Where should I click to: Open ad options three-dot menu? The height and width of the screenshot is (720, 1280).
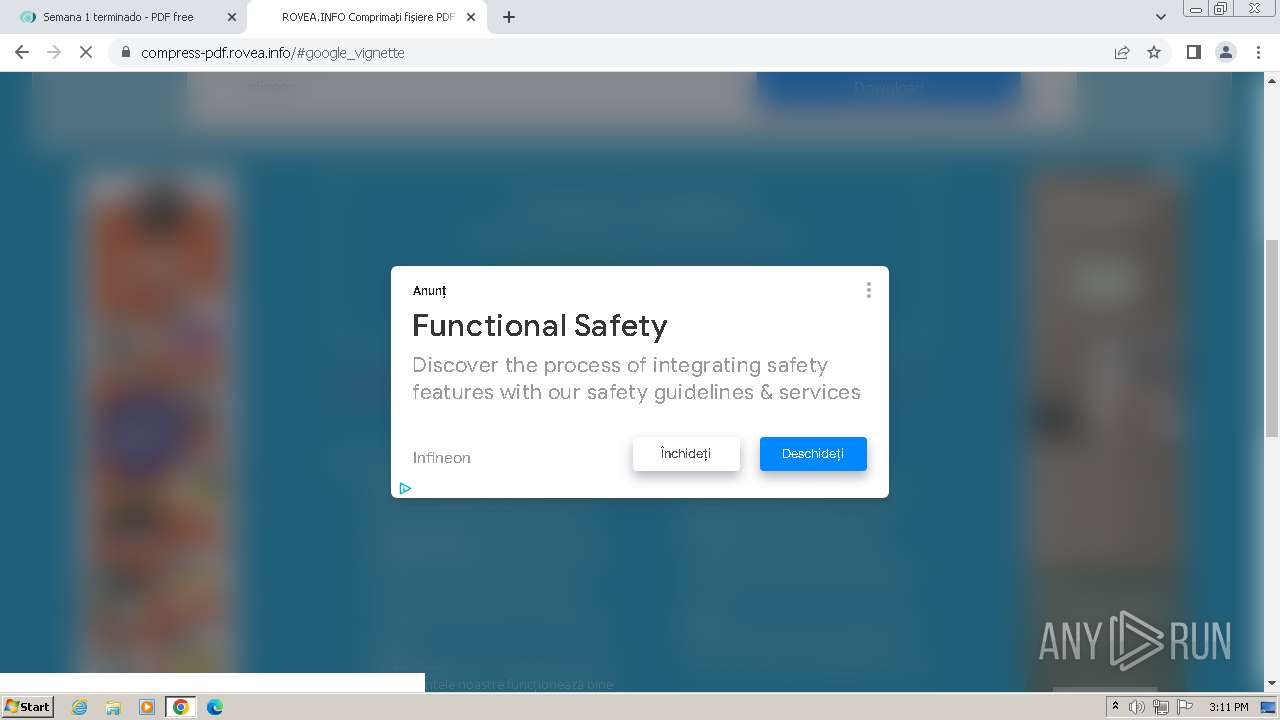(x=868, y=290)
